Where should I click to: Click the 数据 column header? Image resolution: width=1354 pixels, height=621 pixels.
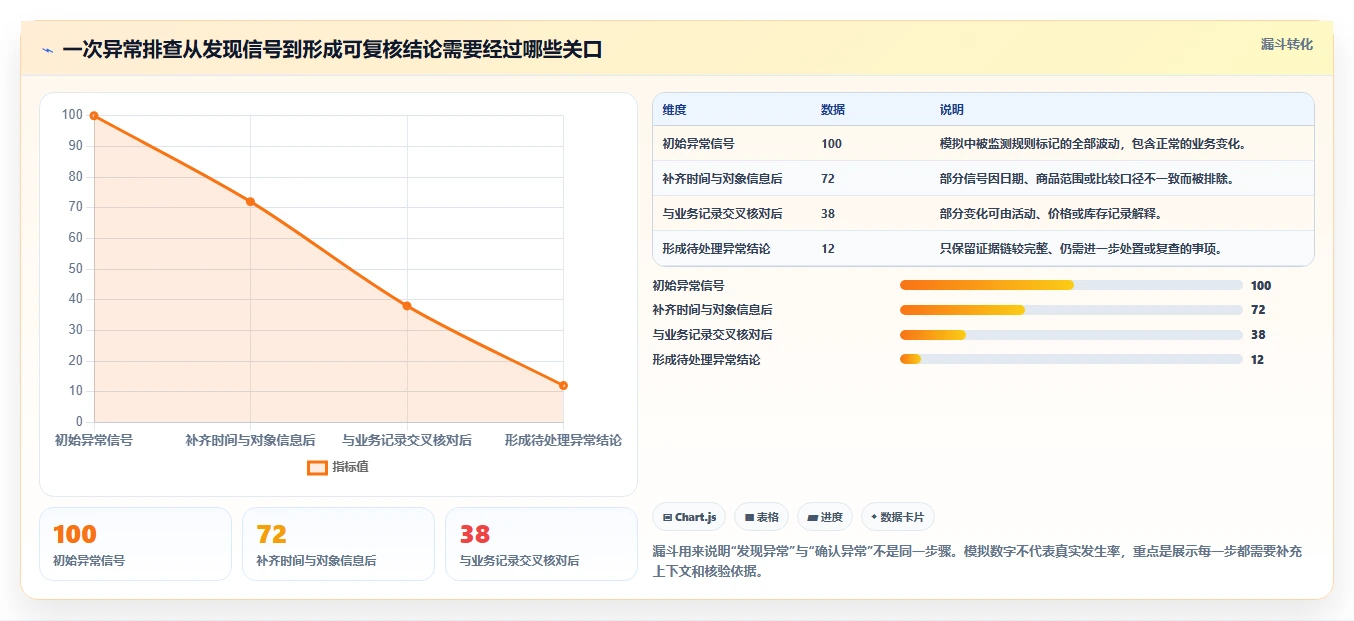(833, 110)
